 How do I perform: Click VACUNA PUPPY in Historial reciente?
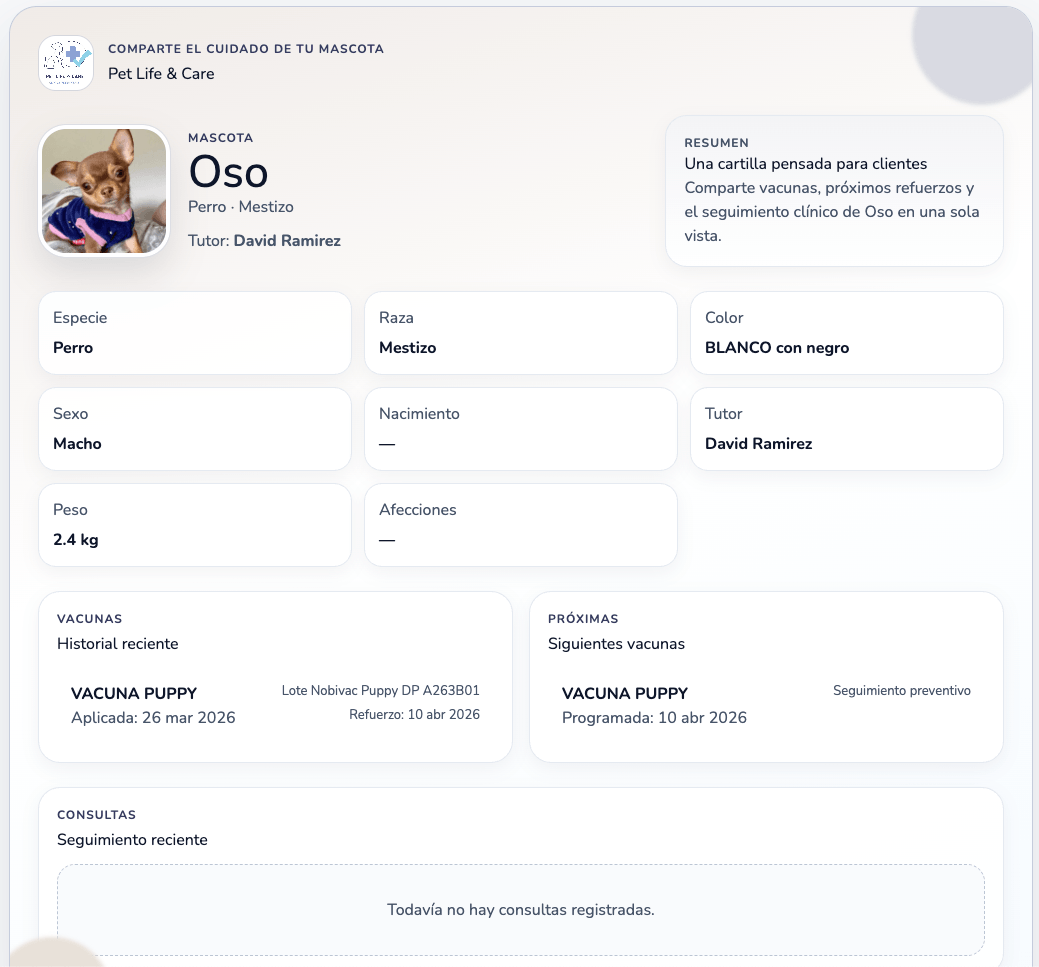pyautogui.click(x=134, y=694)
